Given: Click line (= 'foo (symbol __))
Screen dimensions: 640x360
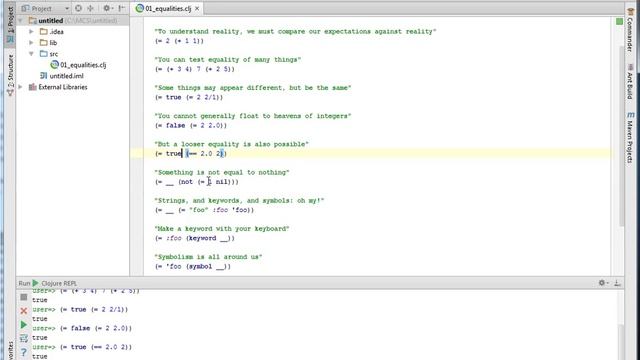Looking at the screenshot, I should tap(193, 266).
